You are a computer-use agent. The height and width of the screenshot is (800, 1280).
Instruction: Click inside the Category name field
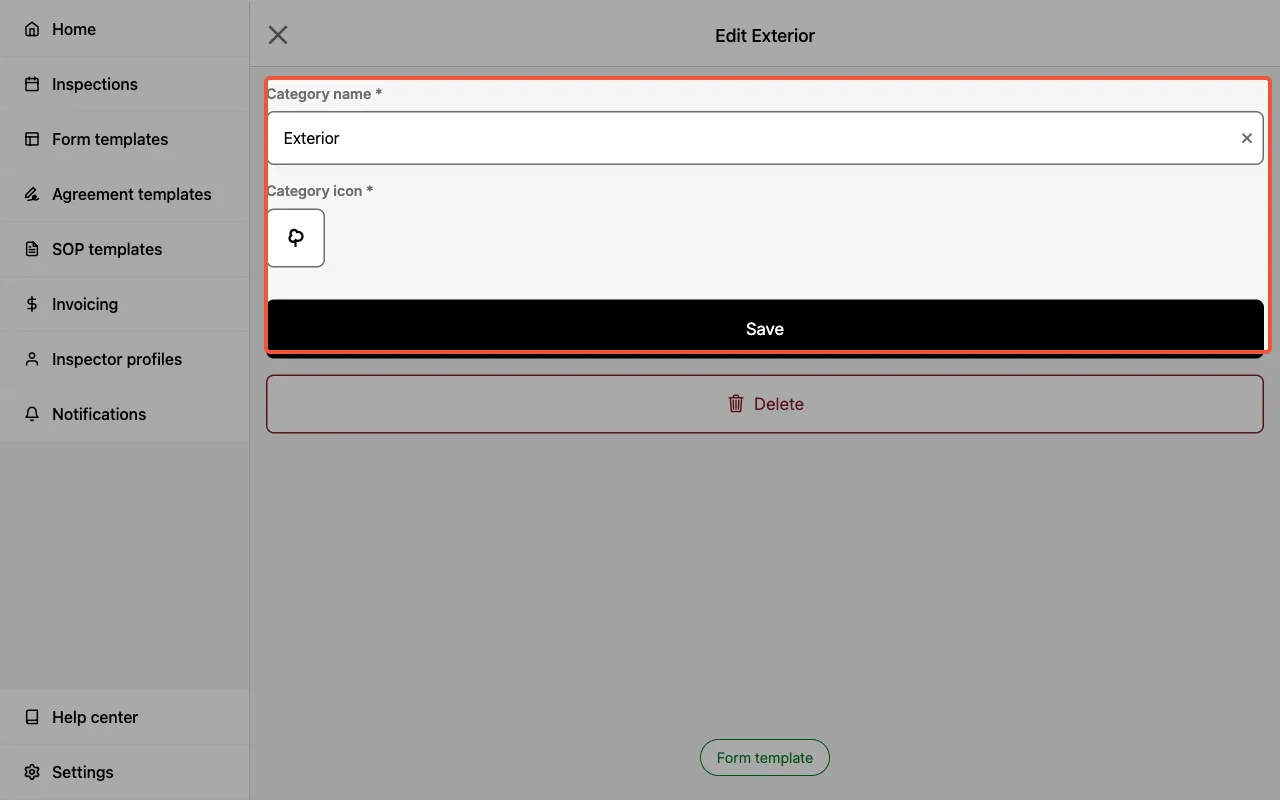(700, 138)
